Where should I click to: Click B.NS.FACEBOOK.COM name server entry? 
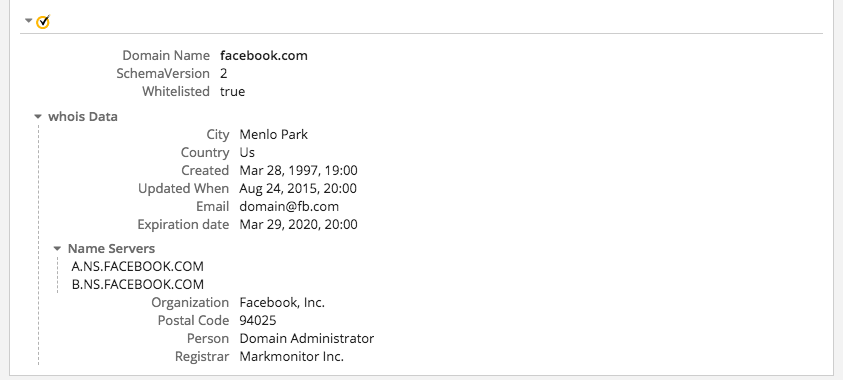(x=138, y=284)
